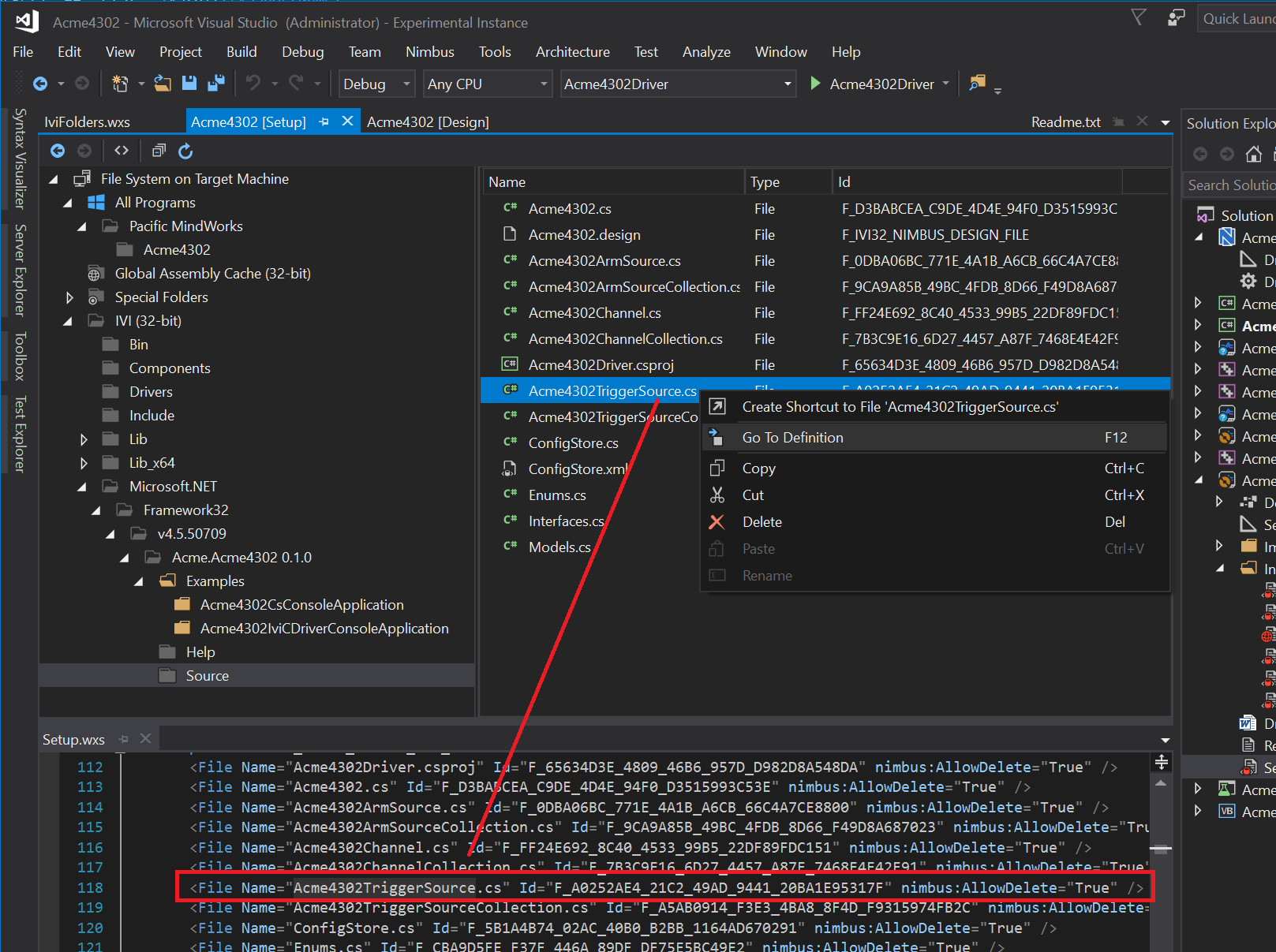Expand the Lib folder node
Viewport: 1276px width, 952px height.
[84, 439]
